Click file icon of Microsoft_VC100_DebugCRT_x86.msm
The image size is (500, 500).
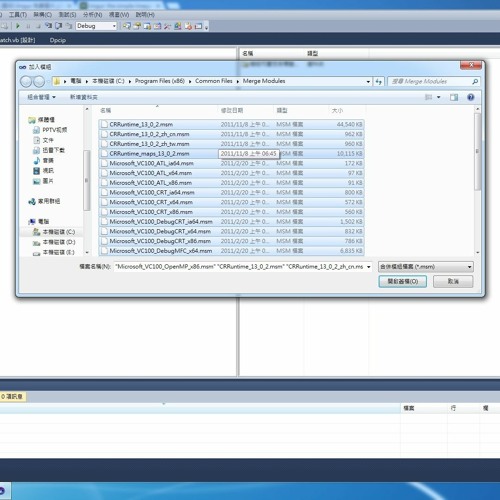[x=104, y=241]
